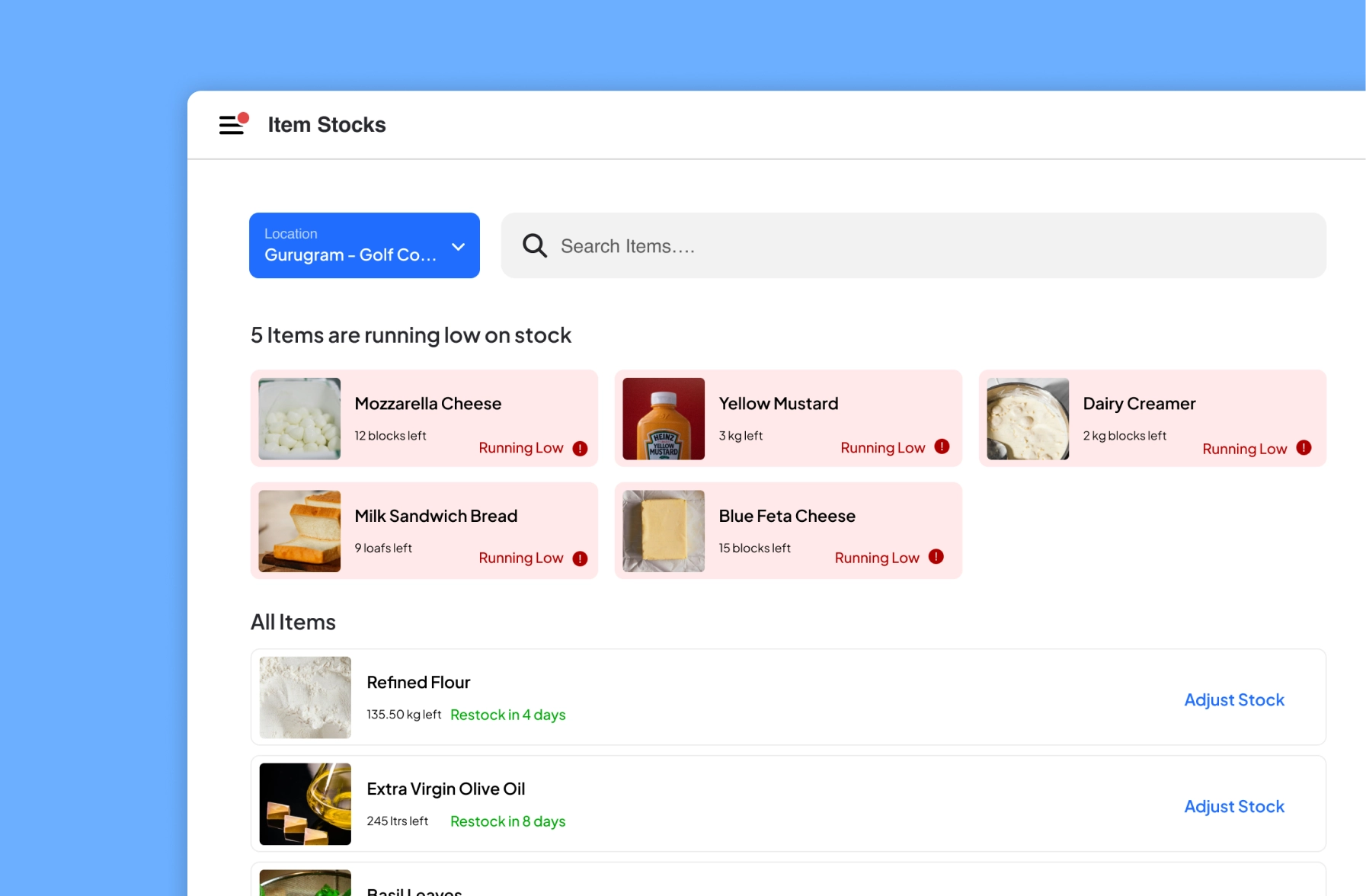Click the Refined Flour item thumbnail
1366x896 pixels.
pyautogui.click(x=305, y=697)
